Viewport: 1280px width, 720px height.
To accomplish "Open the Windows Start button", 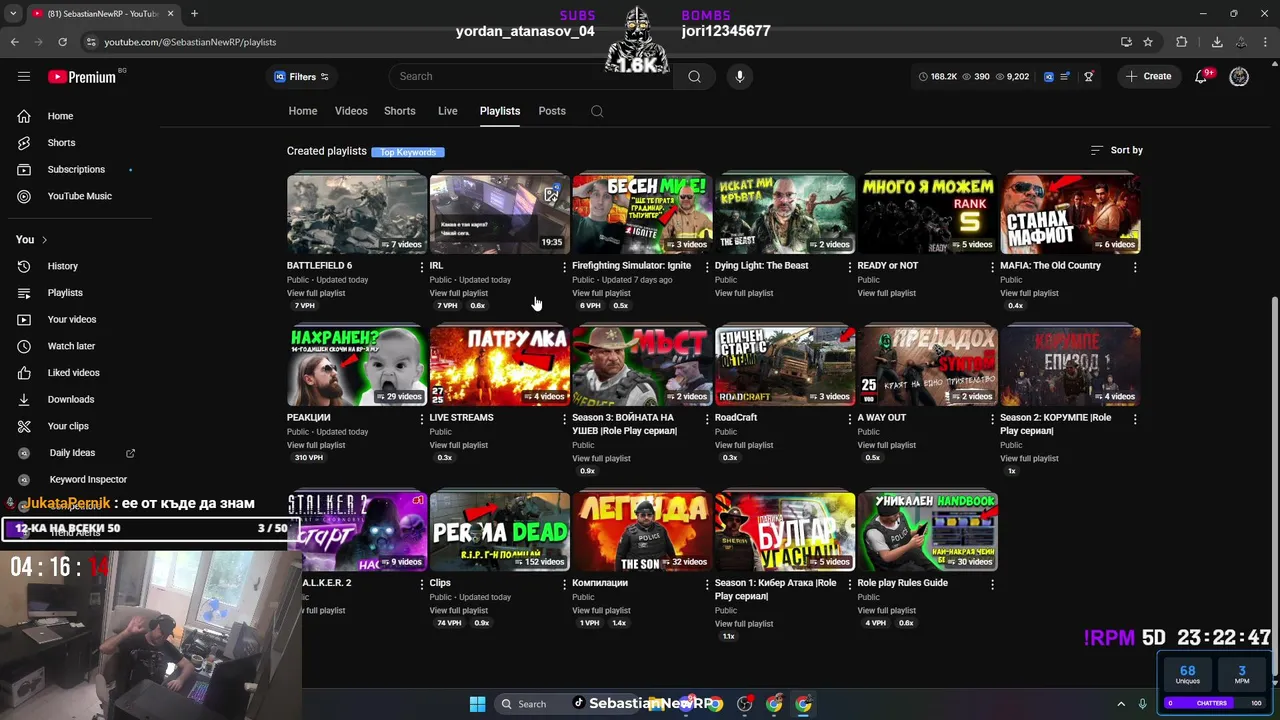I will (x=477, y=704).
